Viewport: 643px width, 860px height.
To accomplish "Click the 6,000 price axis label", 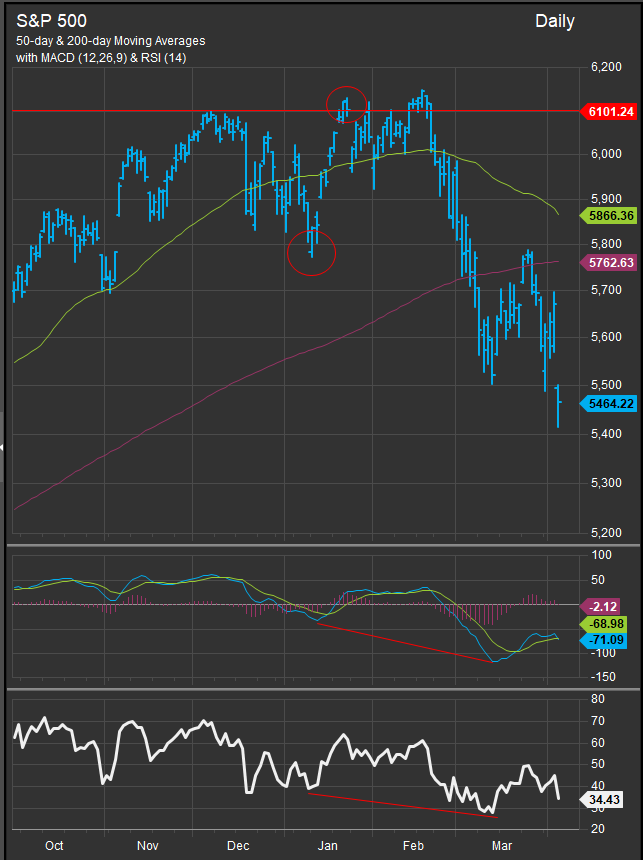I will pyautogui.click(x=606, y=154).
